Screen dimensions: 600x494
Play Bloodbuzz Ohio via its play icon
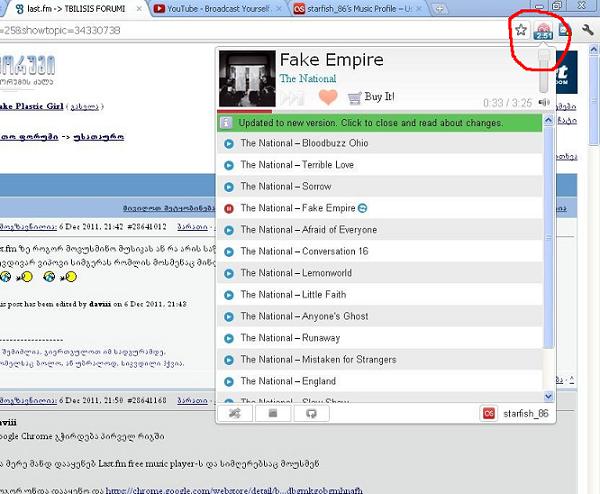(229, 143)
